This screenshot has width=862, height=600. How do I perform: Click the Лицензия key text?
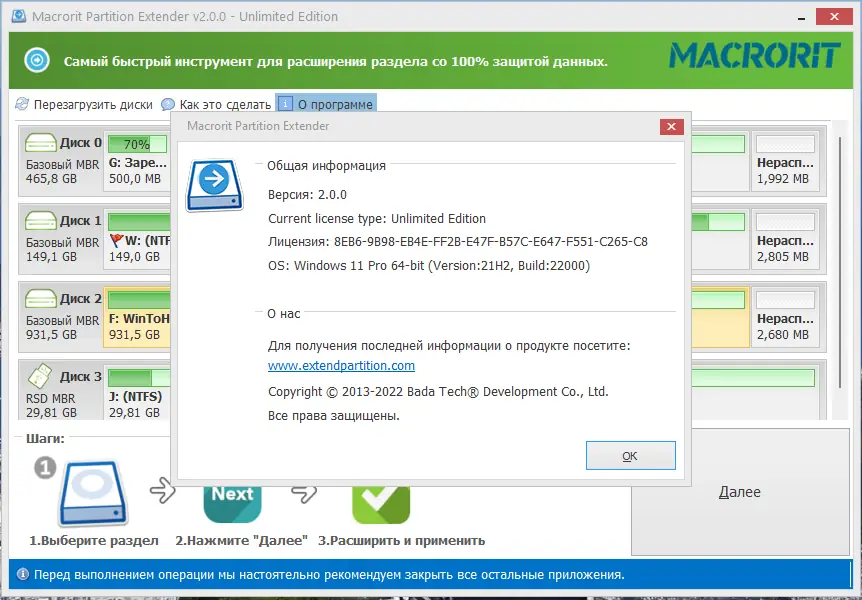[458, 242]
